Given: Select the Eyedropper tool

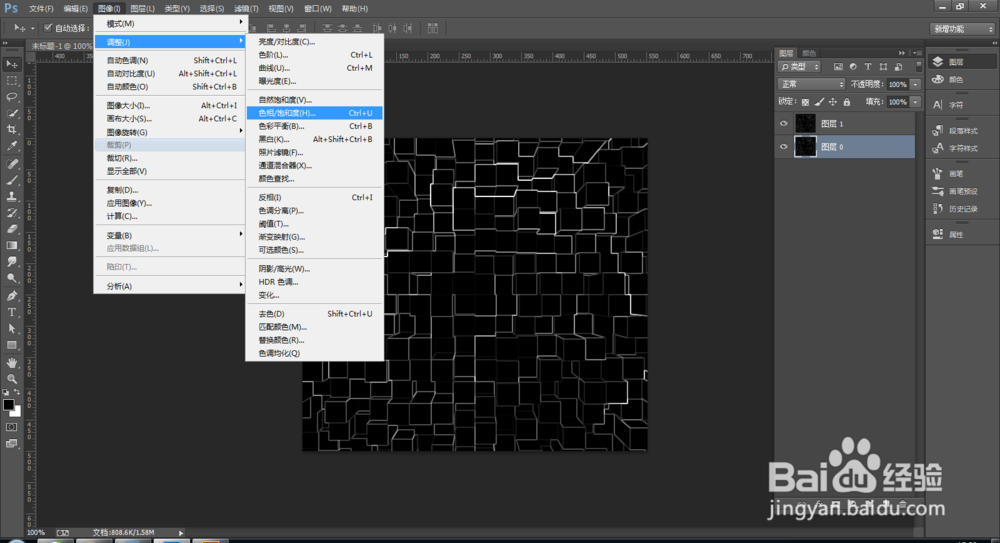Looking at the screenshot, I should (11, 146).
